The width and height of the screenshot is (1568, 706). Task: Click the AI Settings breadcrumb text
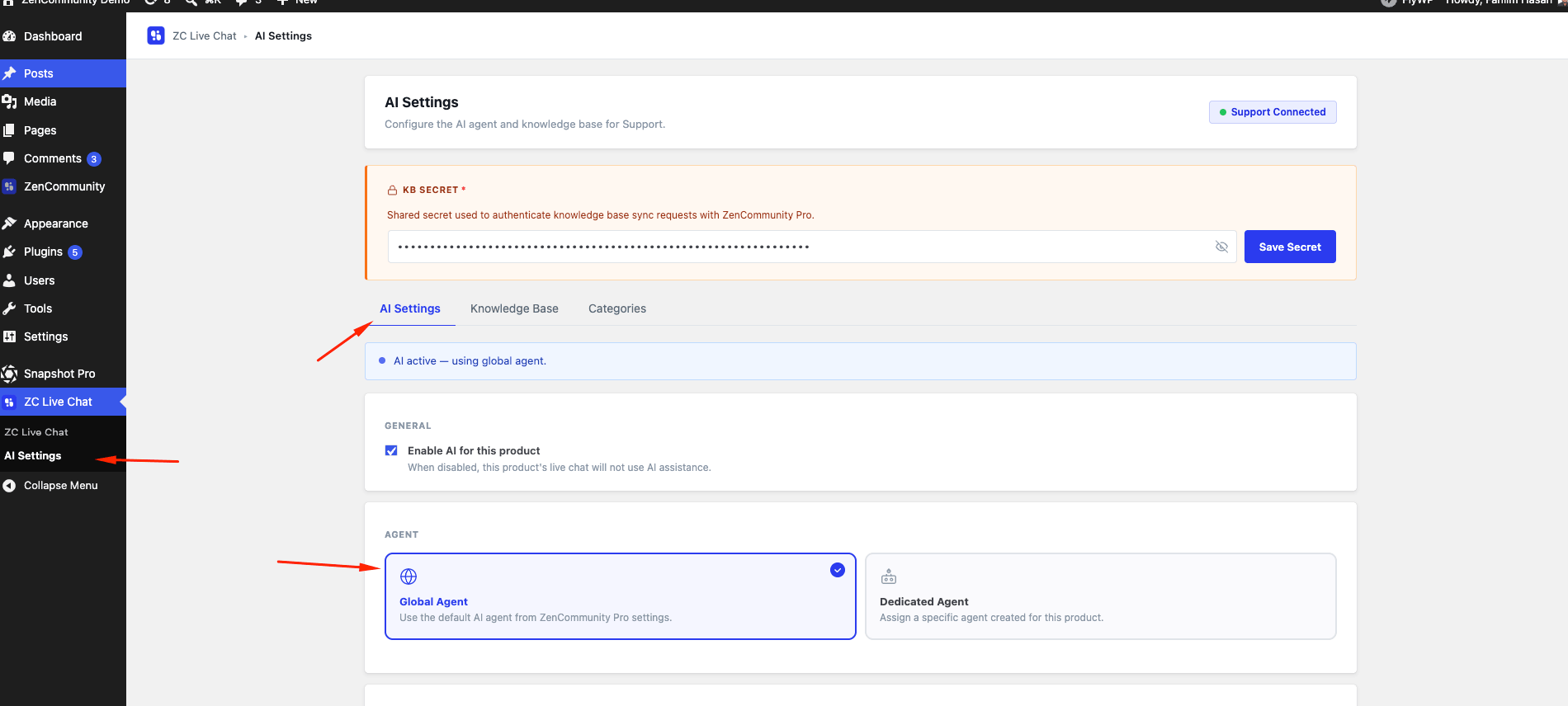tap(283, 35)
